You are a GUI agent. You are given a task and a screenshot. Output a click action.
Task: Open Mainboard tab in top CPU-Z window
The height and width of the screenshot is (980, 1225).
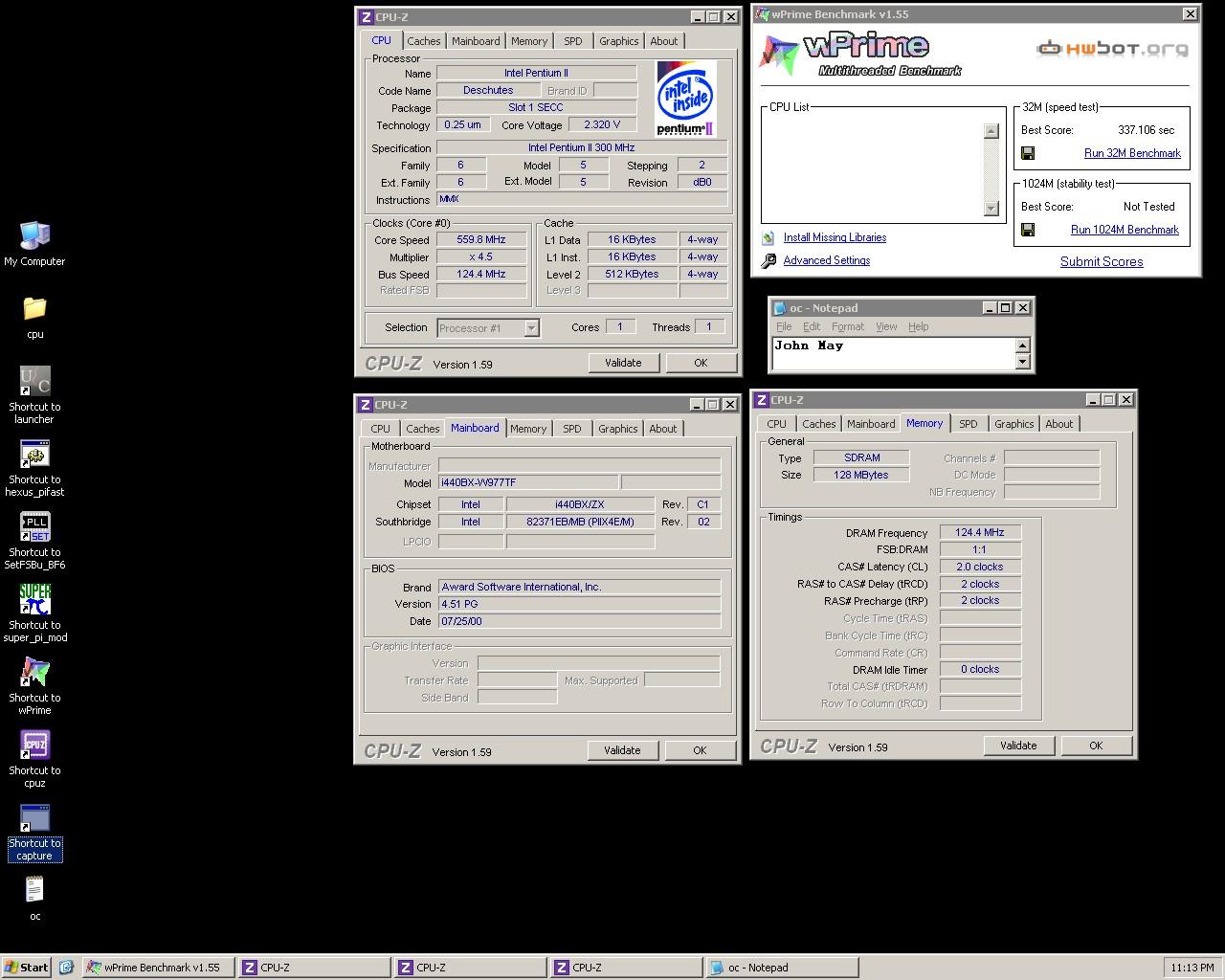476,41
